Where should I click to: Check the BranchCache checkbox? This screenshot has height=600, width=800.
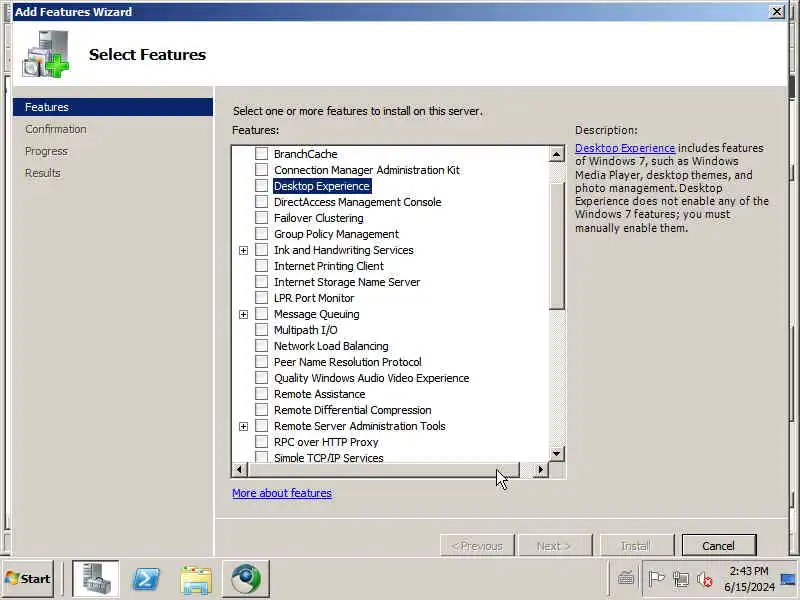tap(261, 153)
